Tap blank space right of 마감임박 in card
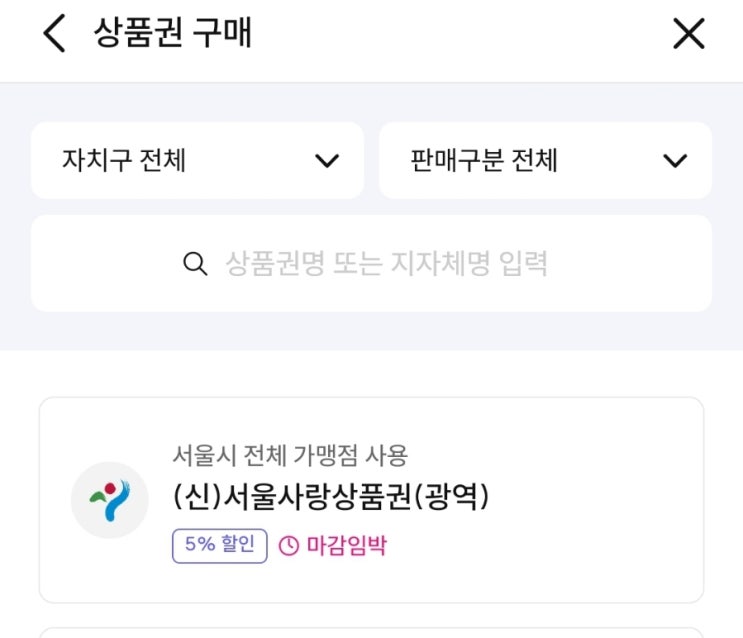The width and height of the screenshot is (743, 638). click(x=540, y=546)
